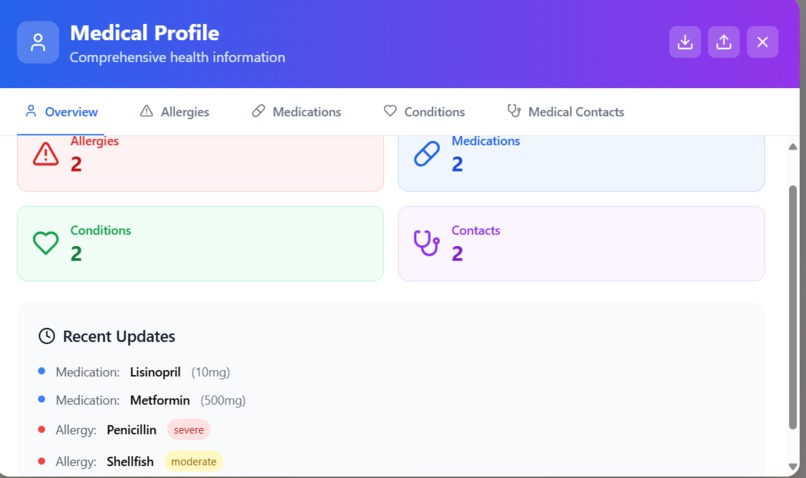806x478 pixels.
Task: Click the blue bullet beside Lisinopril
Action: (x=42, y=371)
